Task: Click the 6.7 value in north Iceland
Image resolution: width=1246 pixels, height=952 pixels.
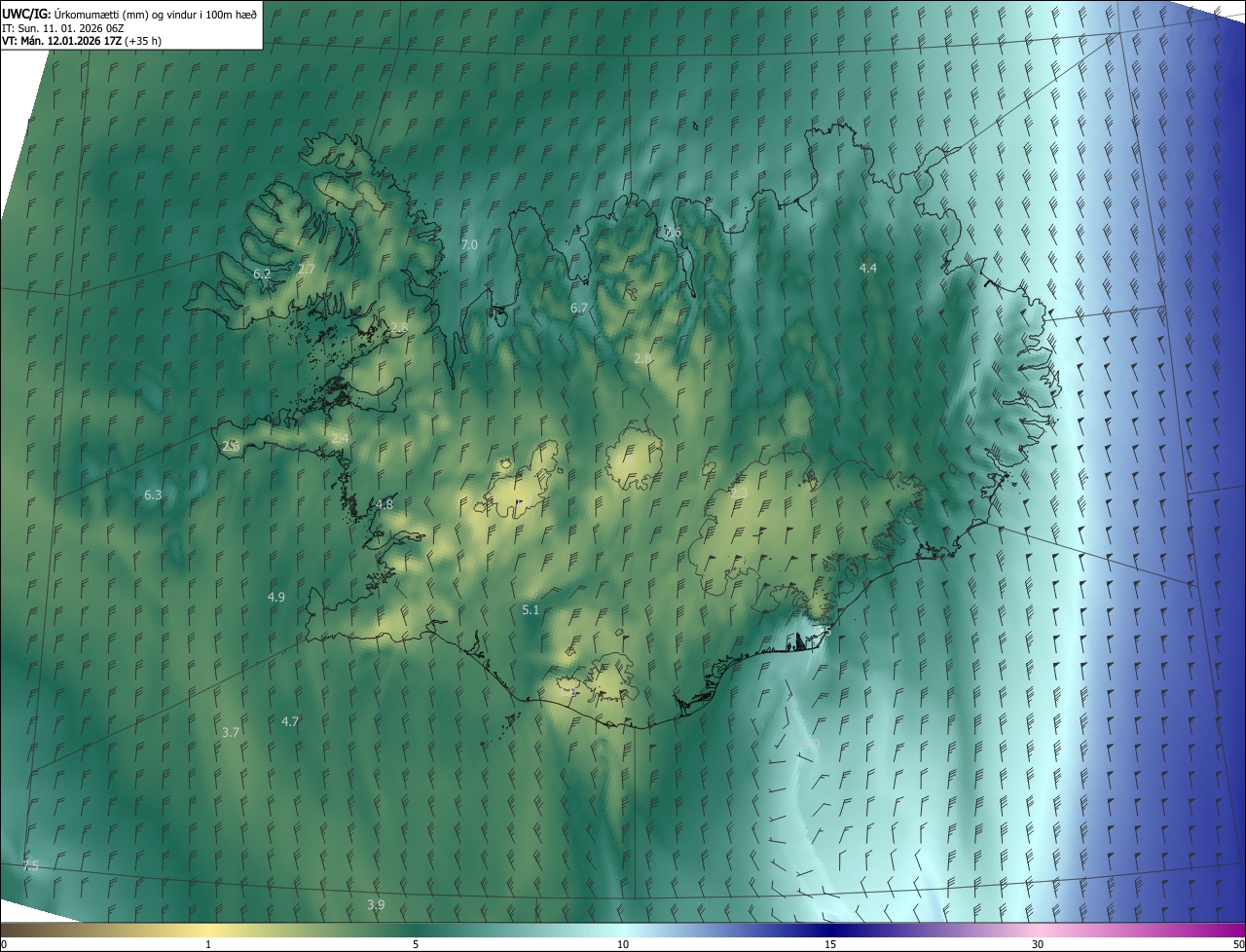Action: click(x=579, y=309)
